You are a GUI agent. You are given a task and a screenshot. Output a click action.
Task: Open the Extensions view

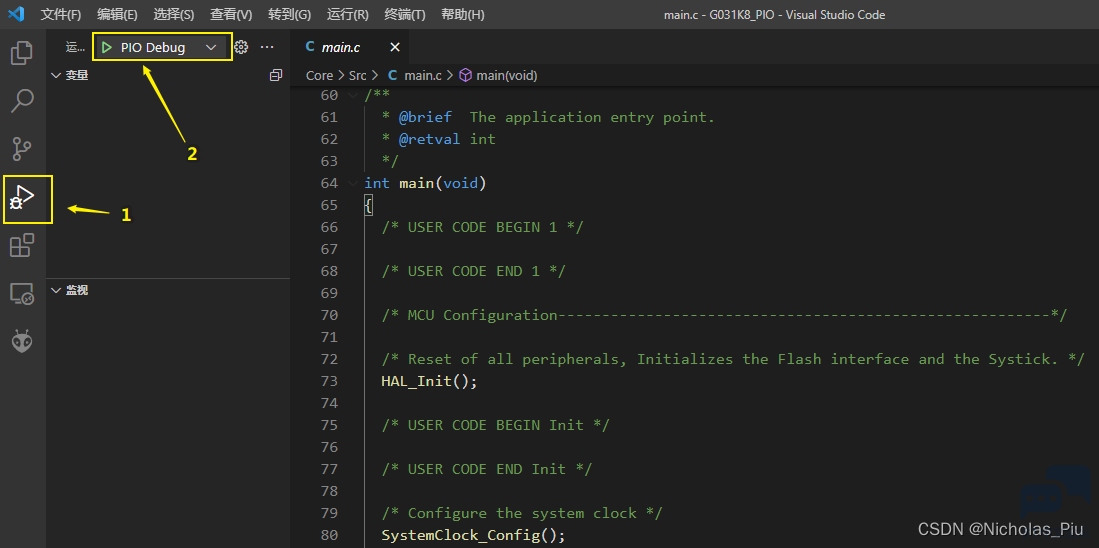pyautogui.click(x=22, y=246)
